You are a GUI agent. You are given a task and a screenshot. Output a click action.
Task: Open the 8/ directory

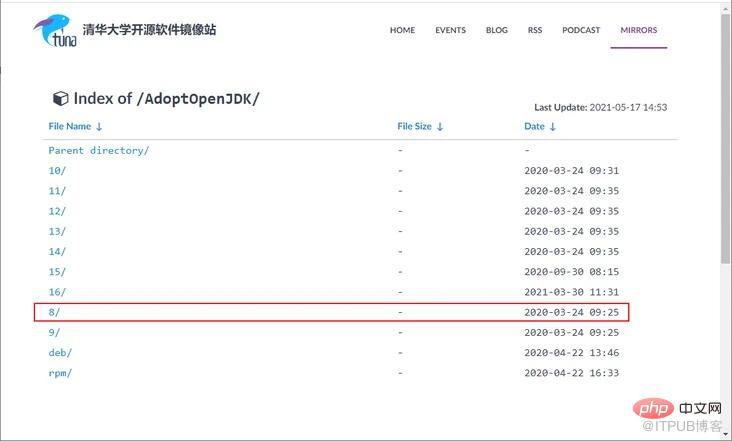54,312
